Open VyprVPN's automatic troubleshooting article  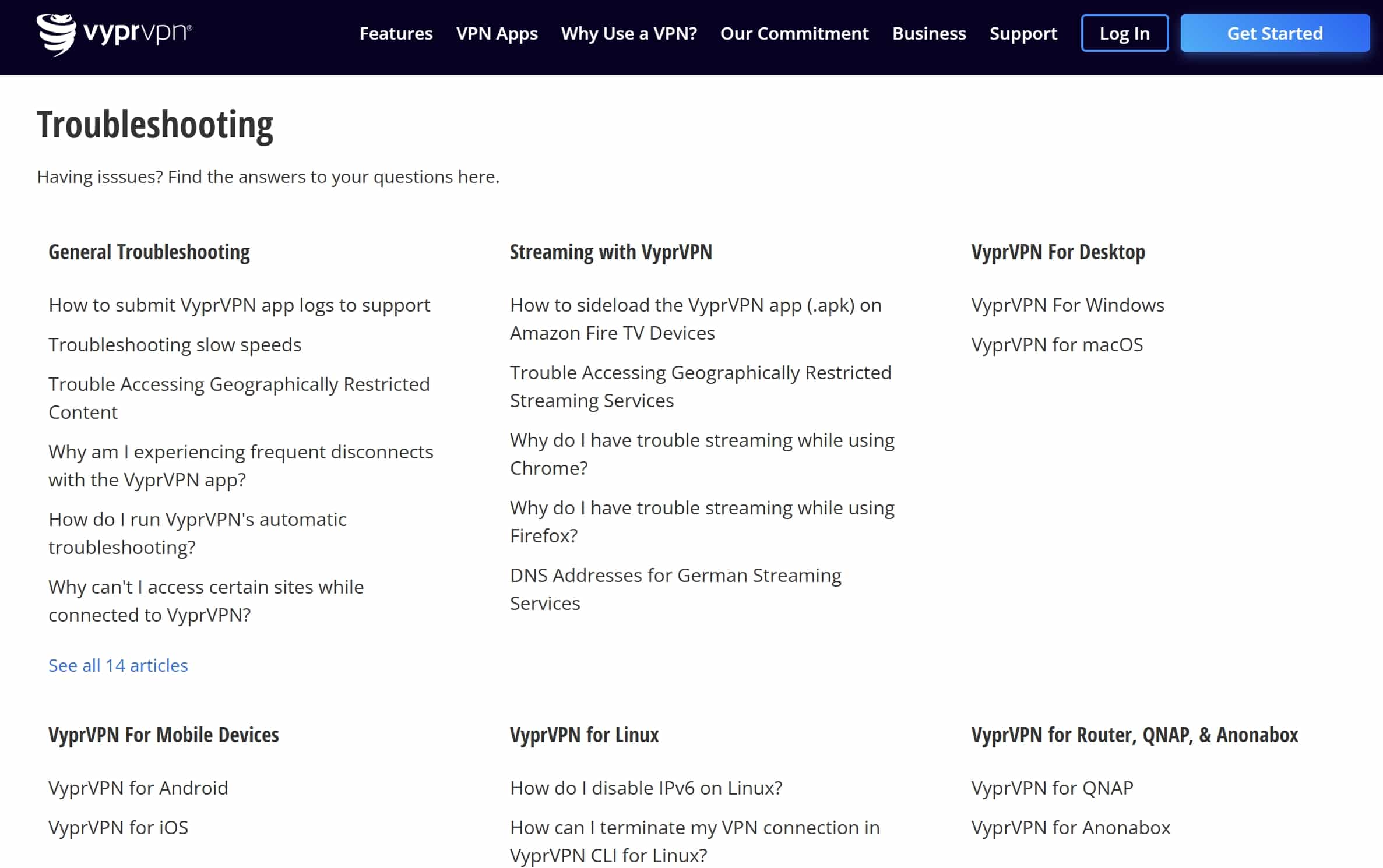198,533
